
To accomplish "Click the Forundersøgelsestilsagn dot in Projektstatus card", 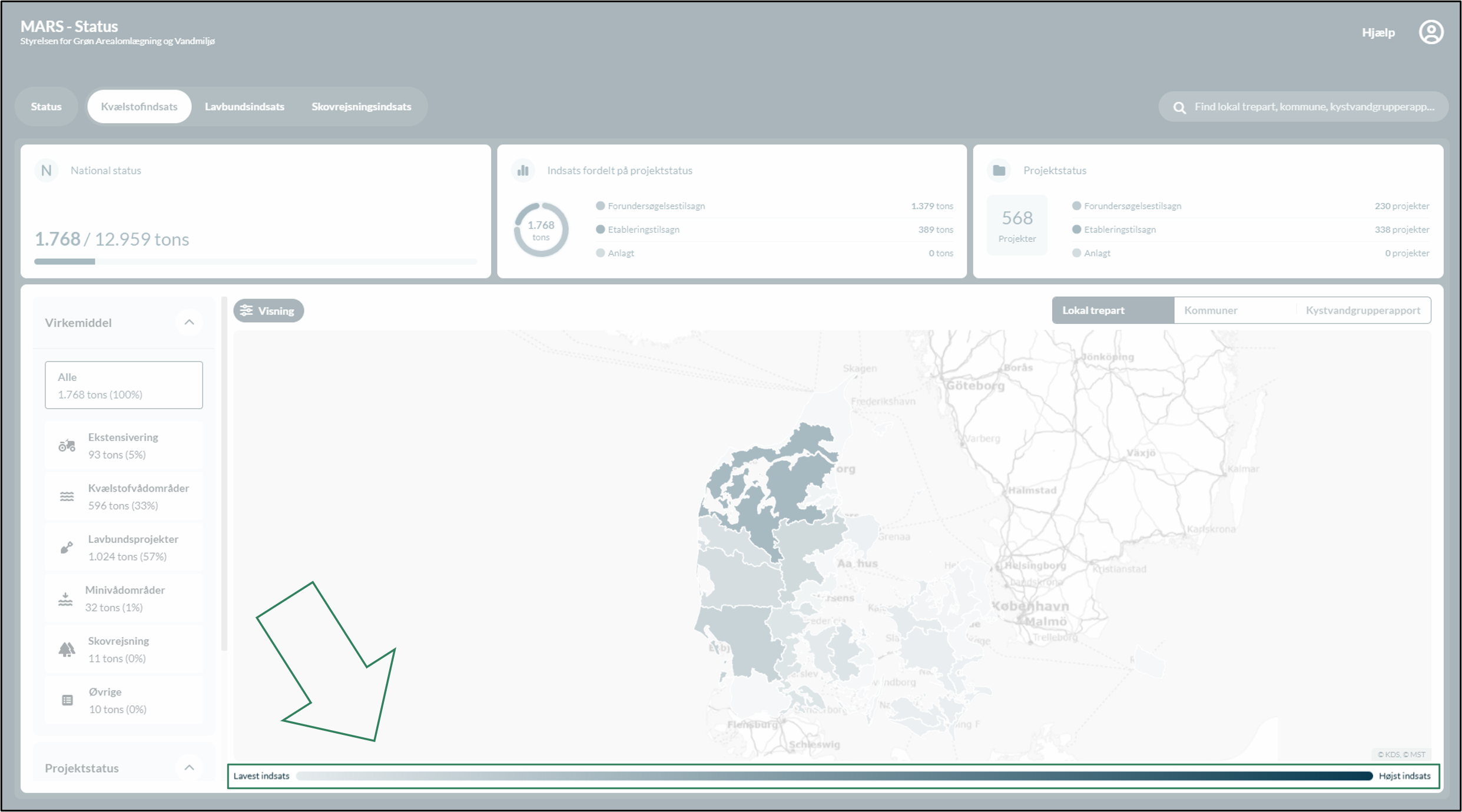I will coord(1076,206).
